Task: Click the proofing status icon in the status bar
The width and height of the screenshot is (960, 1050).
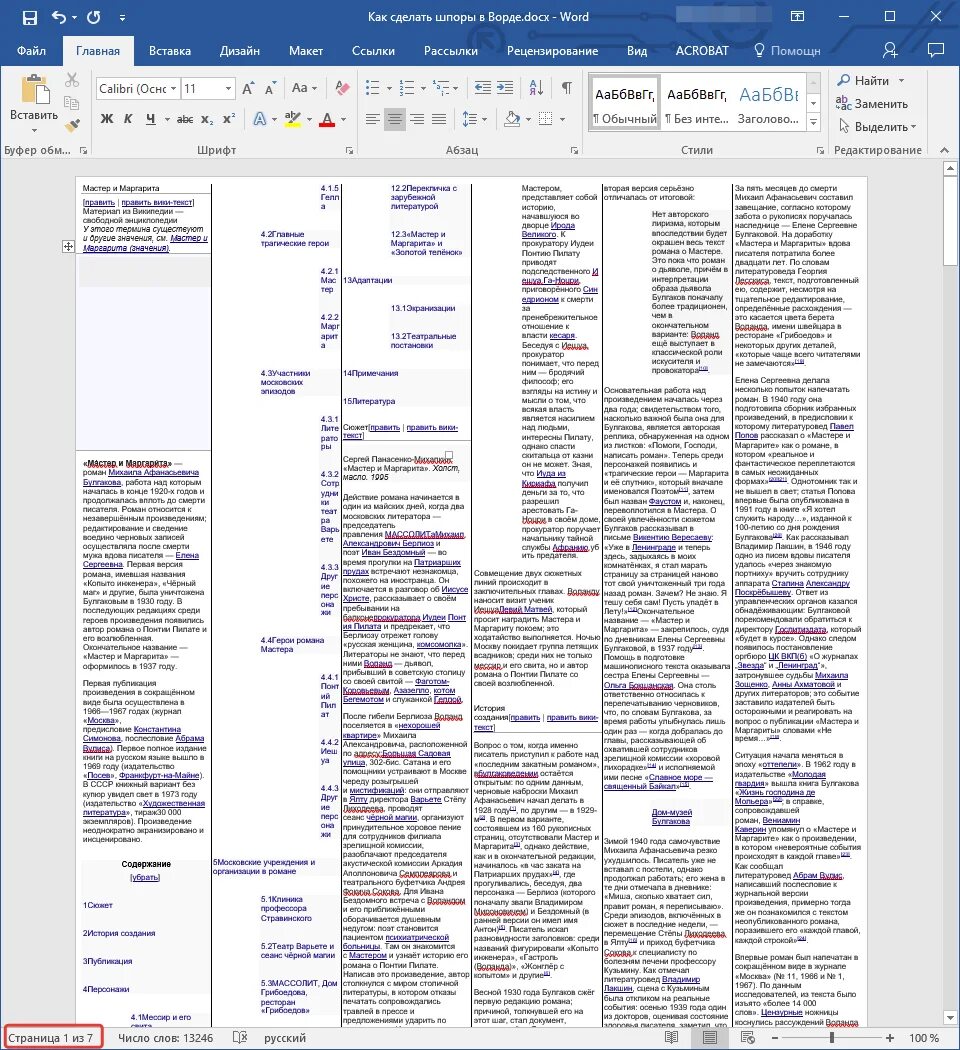Action: click(x=240, y=1037)
